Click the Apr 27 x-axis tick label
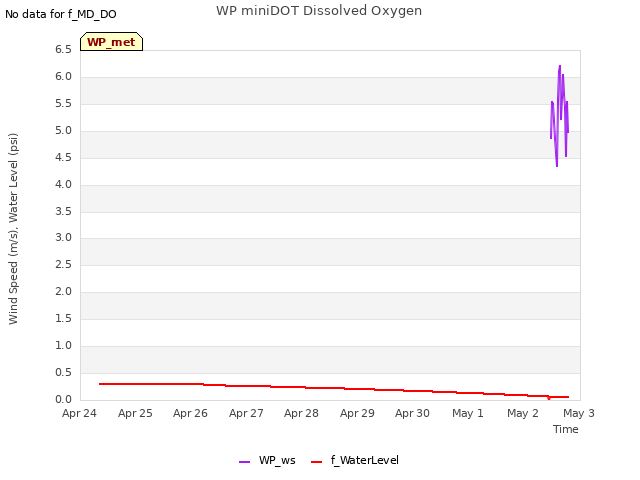 [x=246, y=413]
